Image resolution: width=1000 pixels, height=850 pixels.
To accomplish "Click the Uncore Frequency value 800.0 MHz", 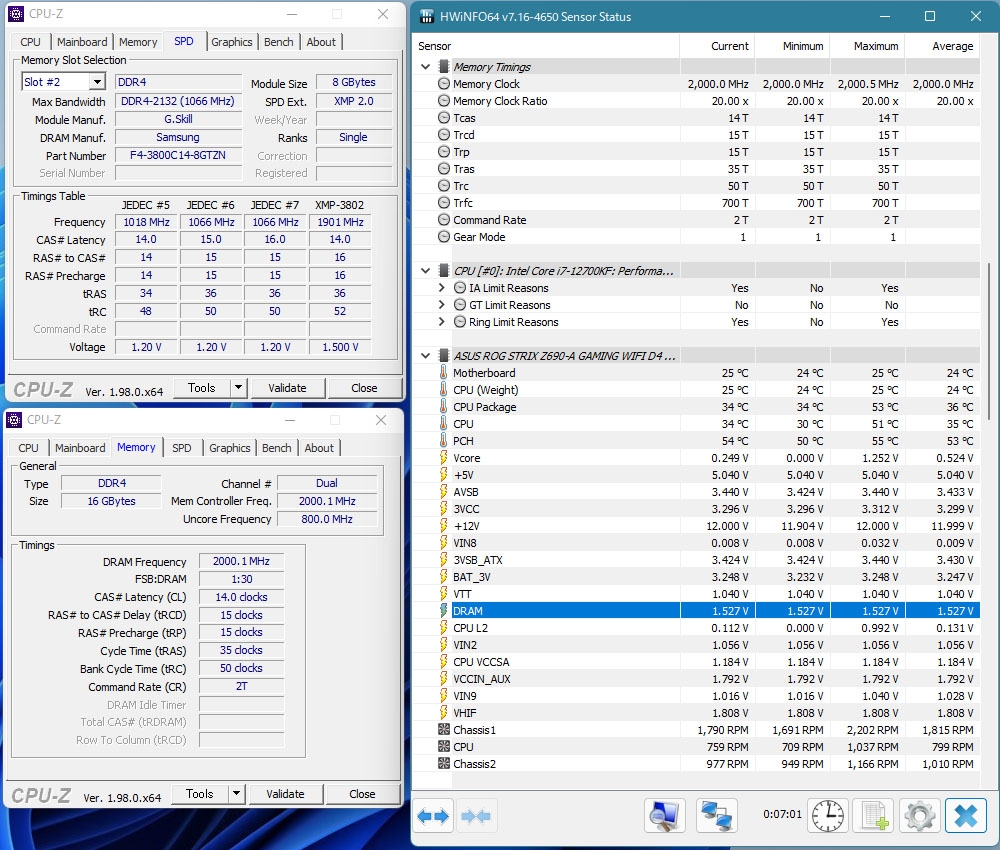I will coord(327,519).
